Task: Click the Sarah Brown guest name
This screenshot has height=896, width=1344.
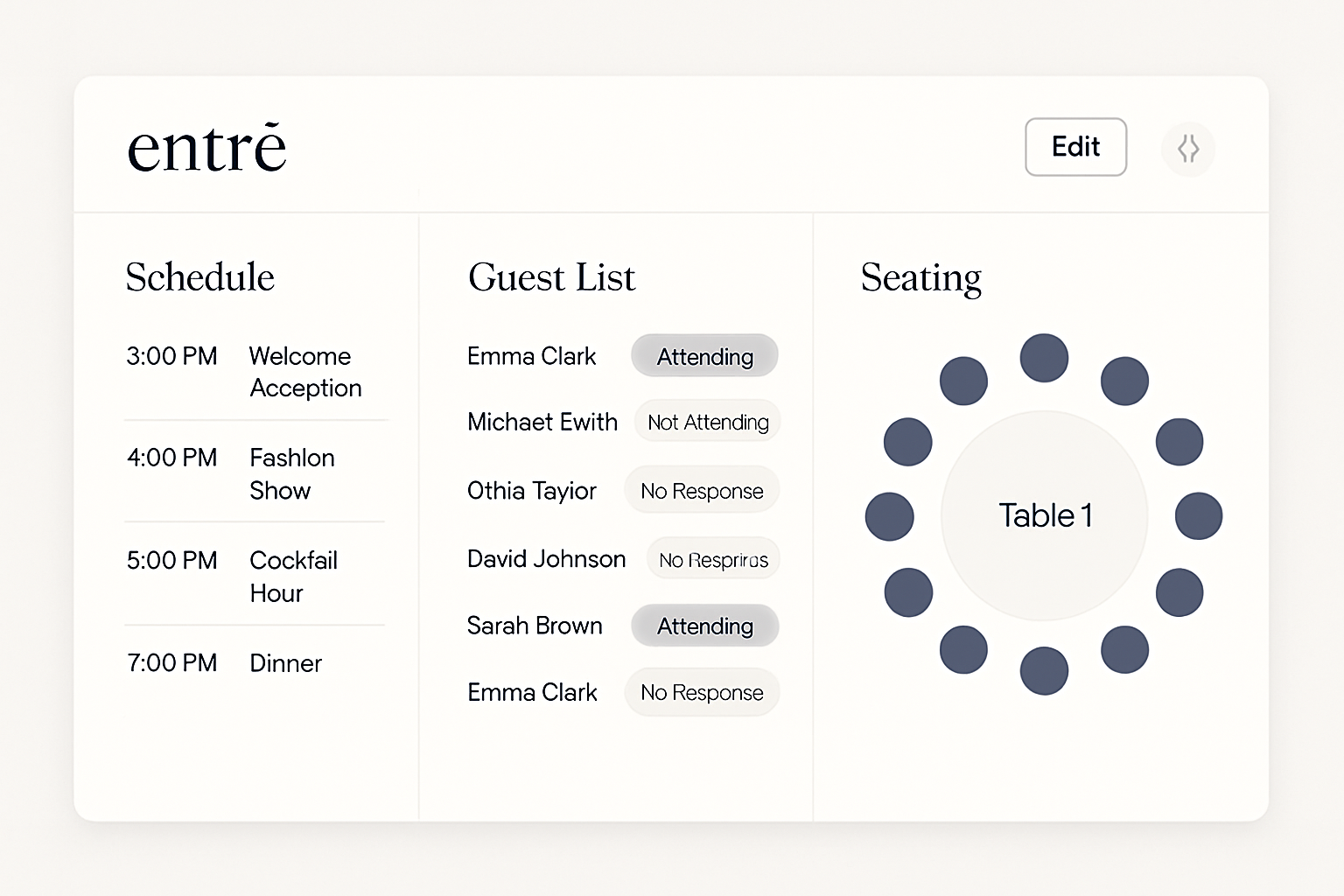Action: (x=535, y=626)
